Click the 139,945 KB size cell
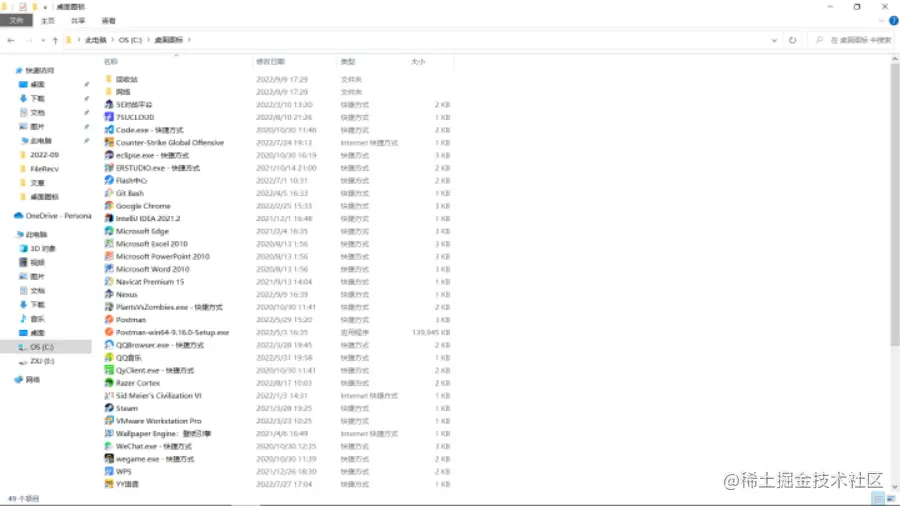 click(431, 332)
